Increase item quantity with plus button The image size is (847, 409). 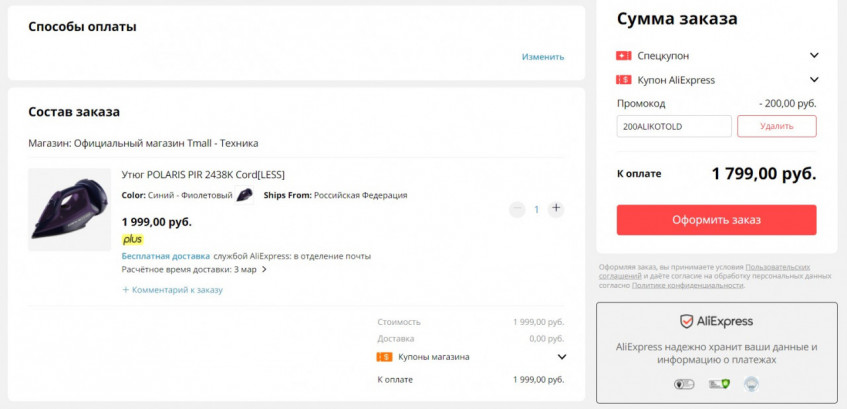click(x=556, y=209)
